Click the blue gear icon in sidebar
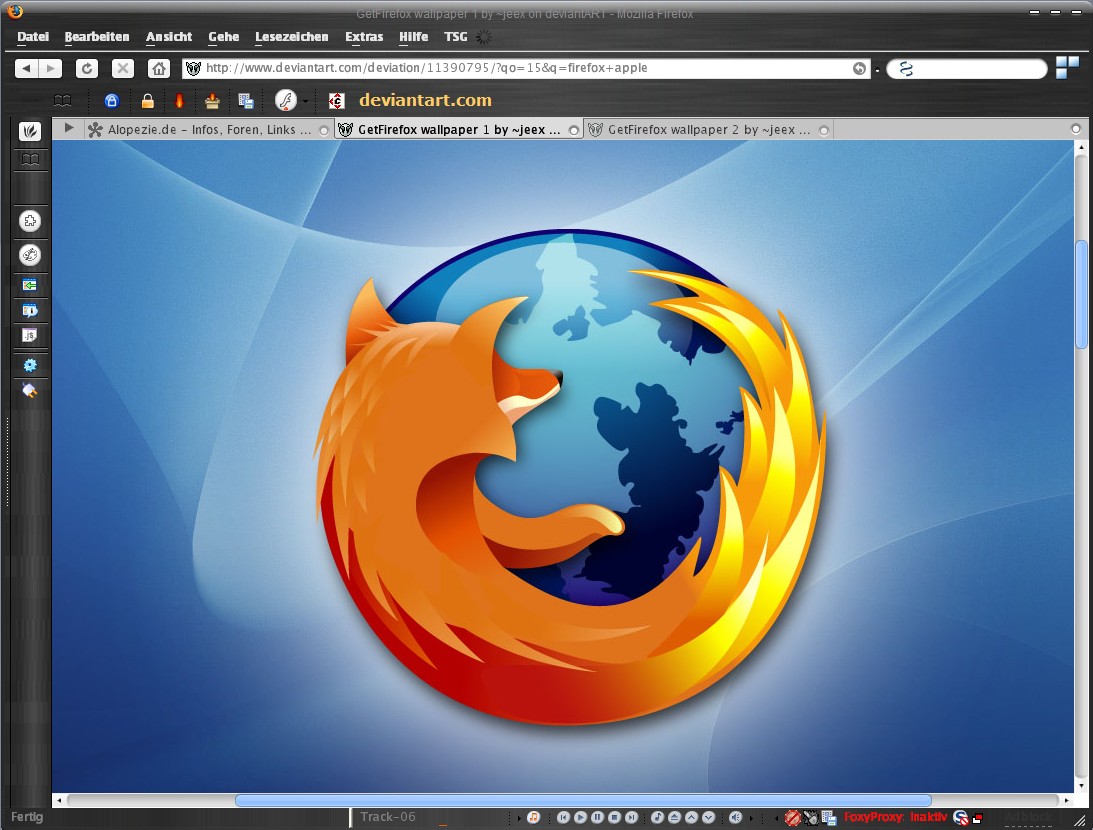 tap(30, 365)
